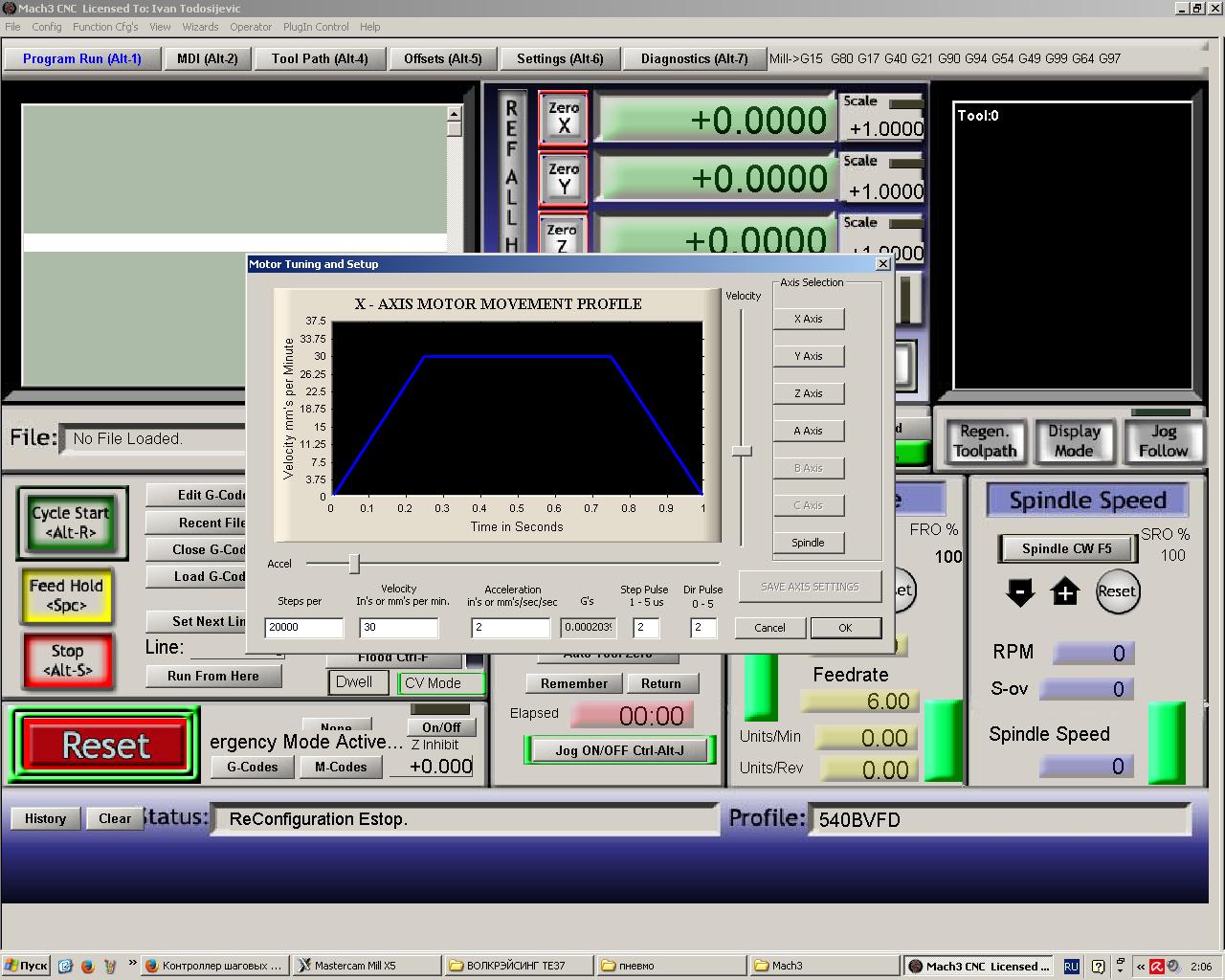Open the File menu

point(12,27)
